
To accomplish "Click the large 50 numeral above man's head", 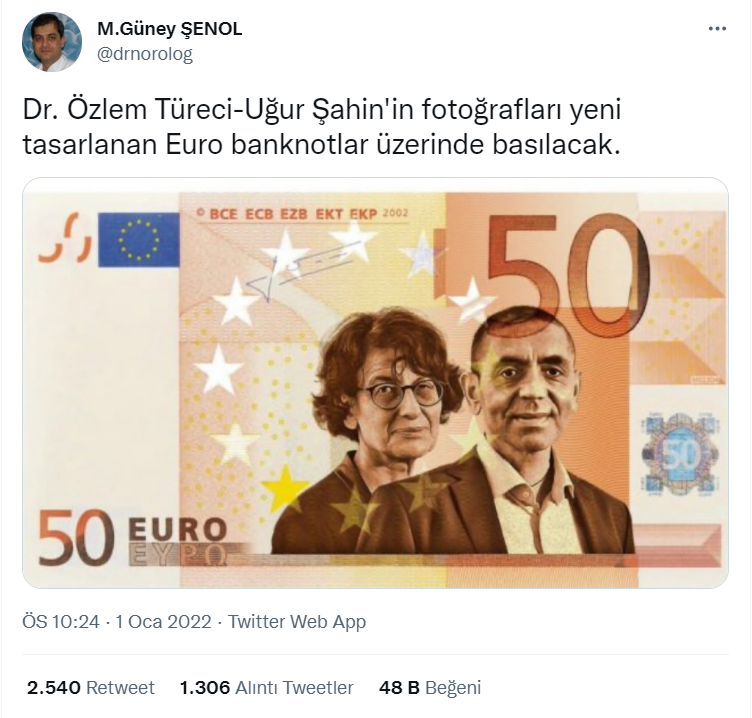I will pos(570,275).
